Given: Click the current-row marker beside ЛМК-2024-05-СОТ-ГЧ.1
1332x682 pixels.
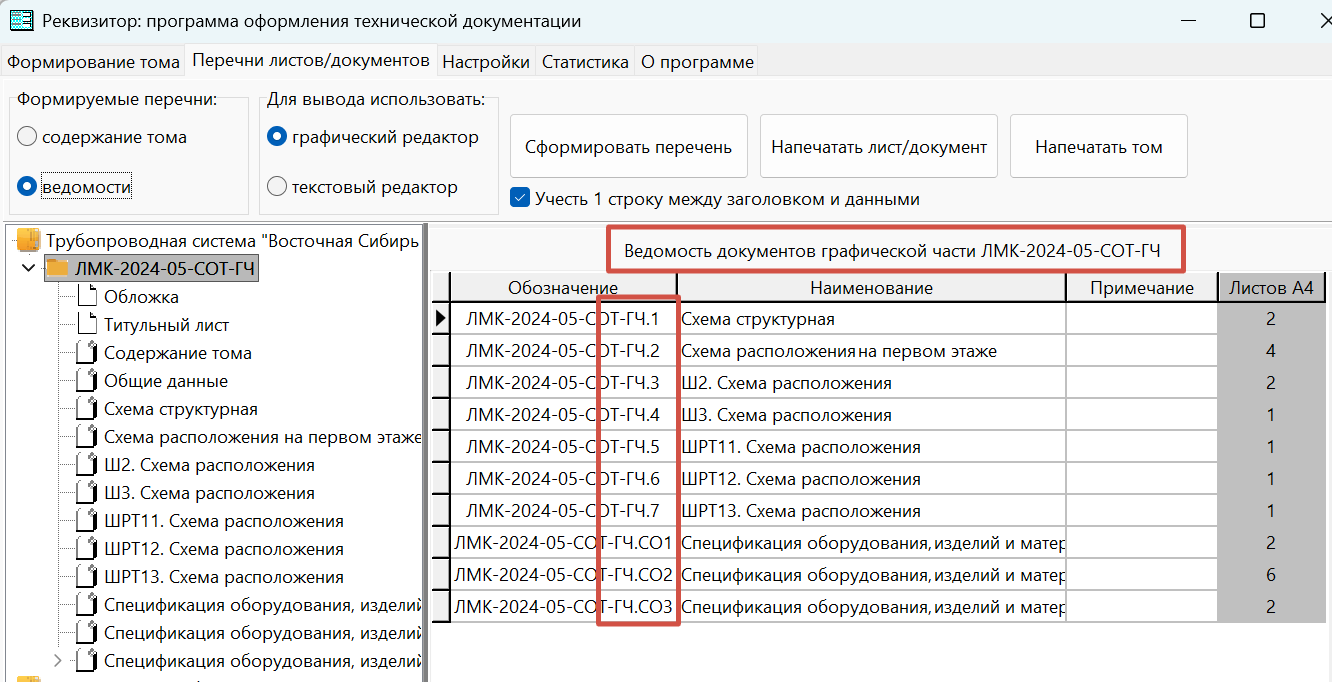Looking at the screenshot, I should coord(440,319).
